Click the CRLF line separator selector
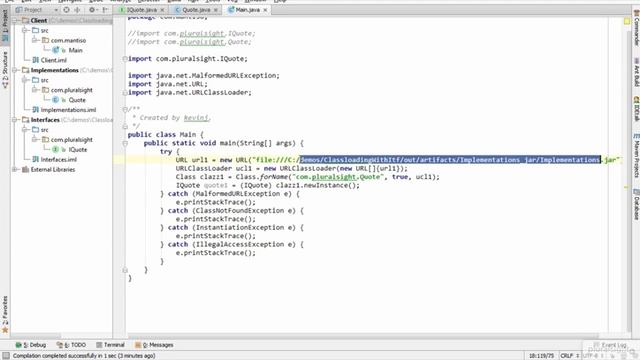The height and width of the screenshot is (360, 640). 569,356
